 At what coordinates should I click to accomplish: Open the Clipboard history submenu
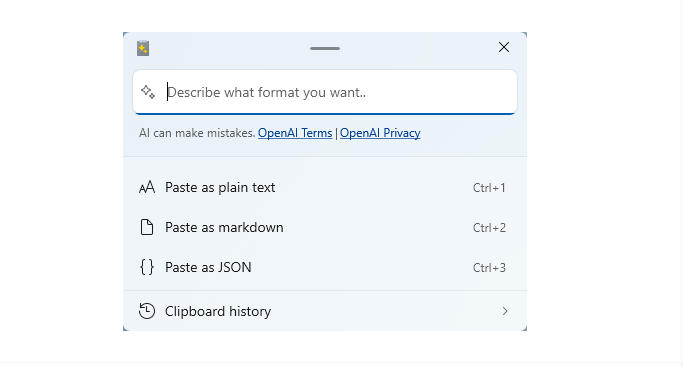tap(325, 311)
